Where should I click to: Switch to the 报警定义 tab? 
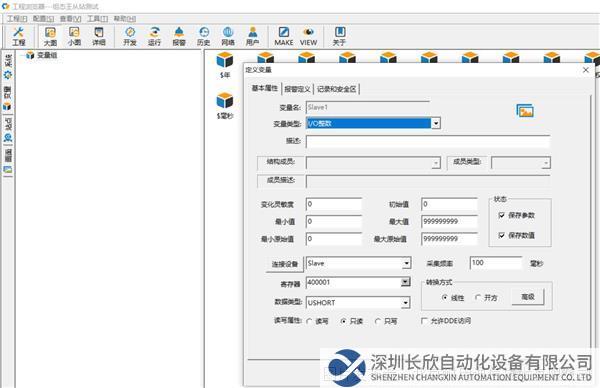click(297, 89)
